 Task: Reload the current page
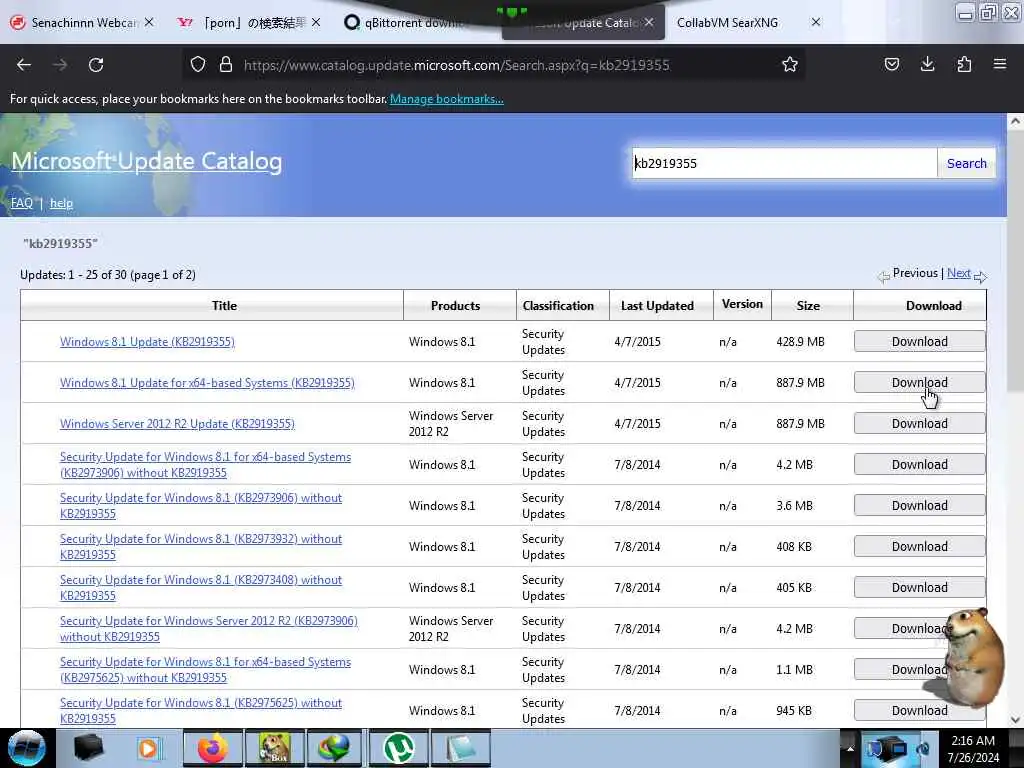[x=96, y=65]
